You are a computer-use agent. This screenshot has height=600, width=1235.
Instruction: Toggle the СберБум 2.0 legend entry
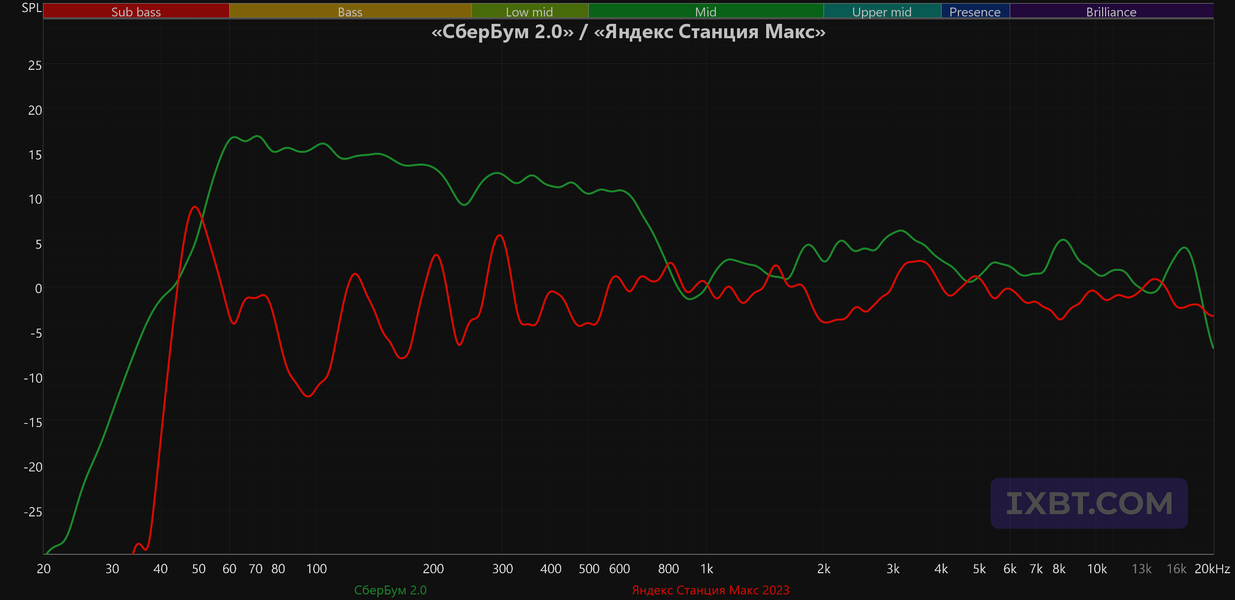click(x=390, y=590)
